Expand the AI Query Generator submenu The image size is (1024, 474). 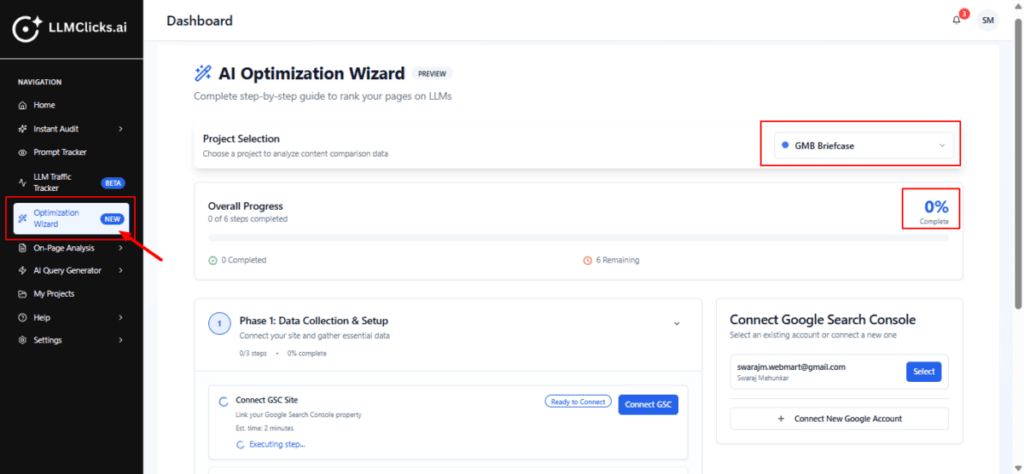point(120,270)
